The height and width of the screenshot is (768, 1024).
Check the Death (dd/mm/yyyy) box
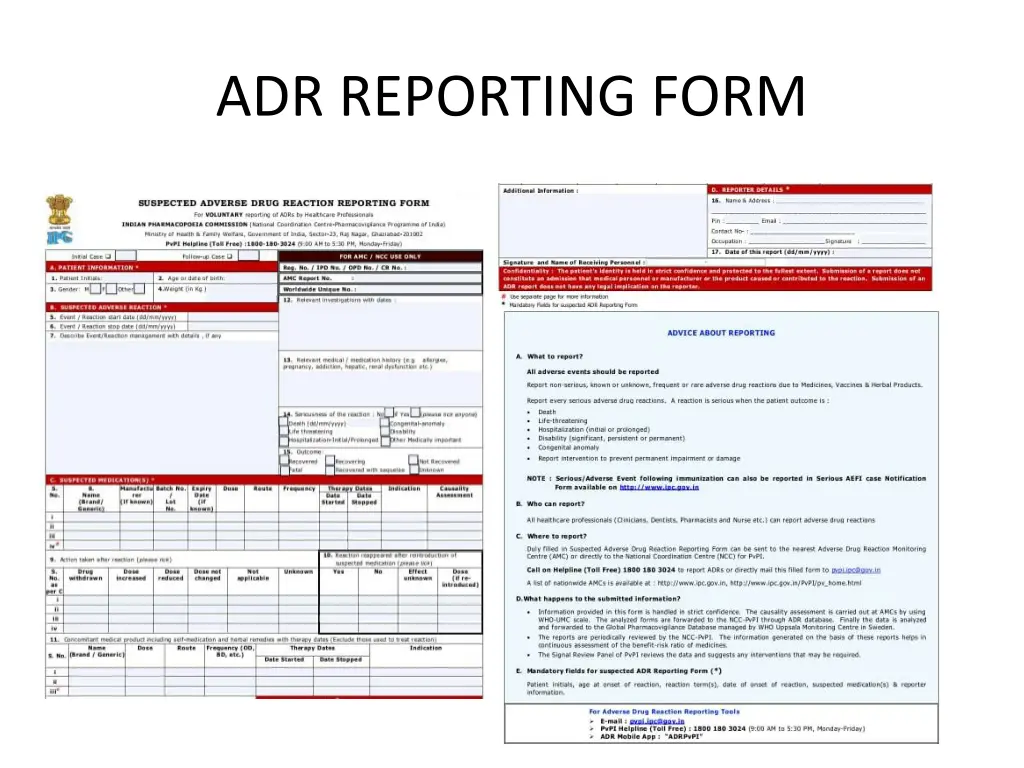[283, 422]
